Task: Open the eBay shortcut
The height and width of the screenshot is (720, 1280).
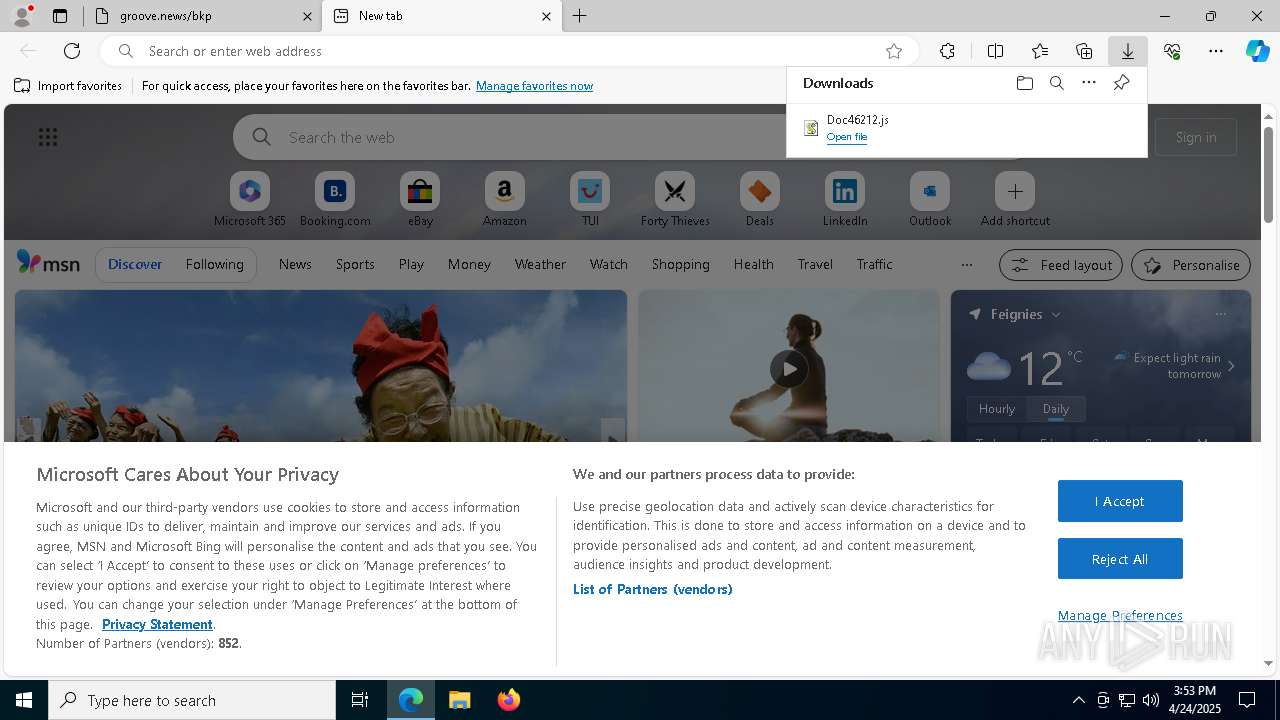Action: tap(420, 200)
